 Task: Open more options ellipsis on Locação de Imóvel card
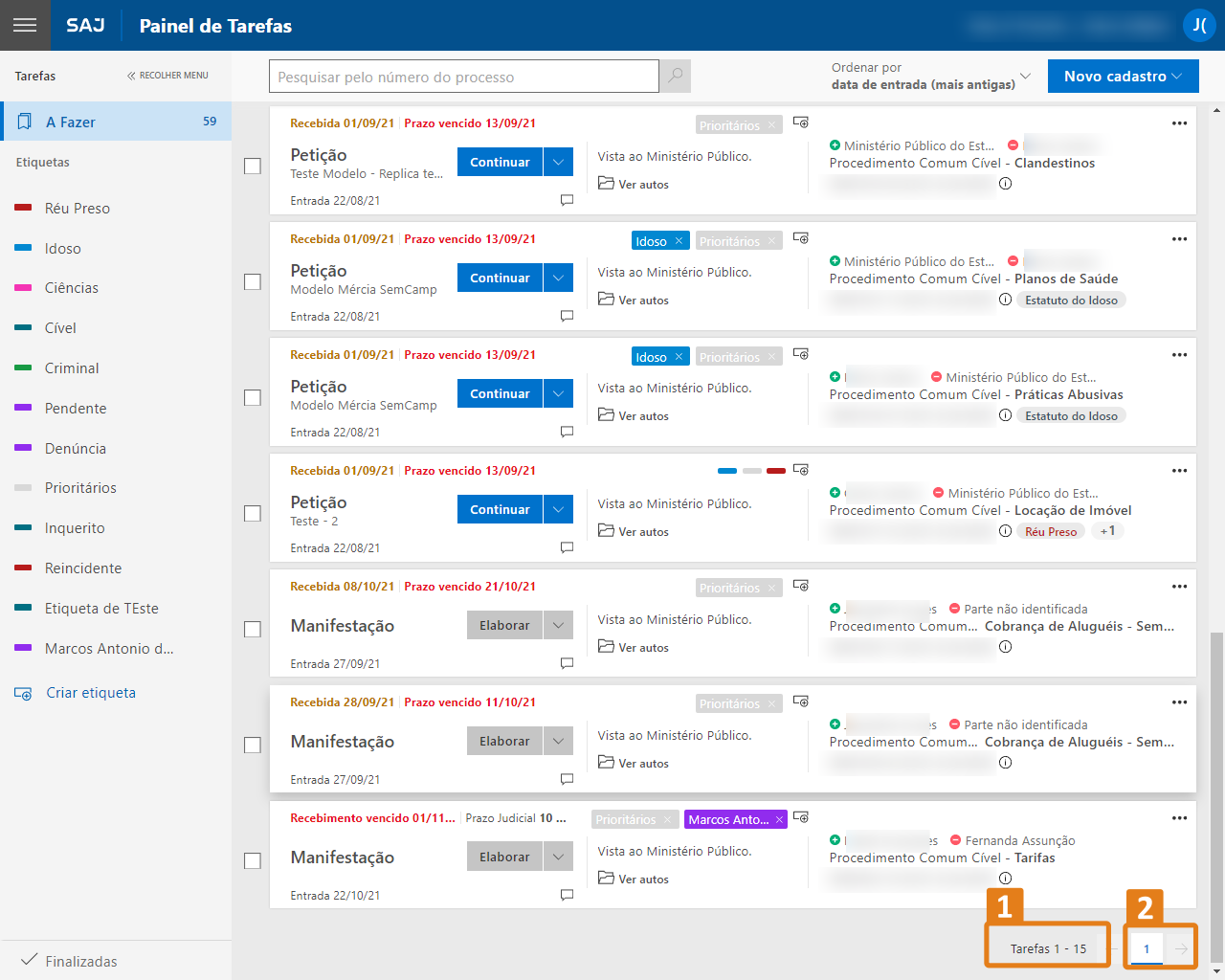[x=1179, y=471]
